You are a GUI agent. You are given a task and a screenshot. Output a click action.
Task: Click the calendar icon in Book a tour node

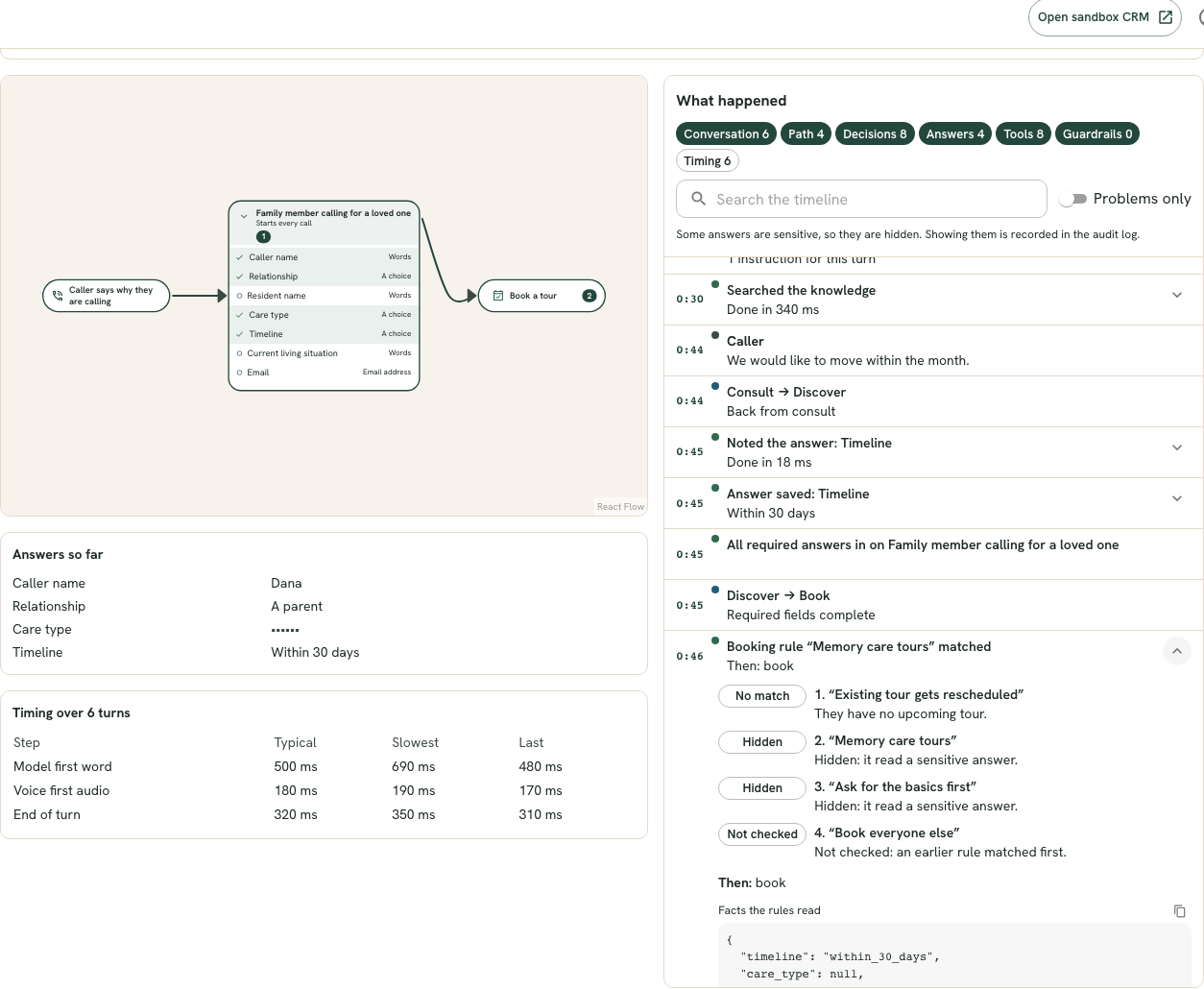coord(498,296)
